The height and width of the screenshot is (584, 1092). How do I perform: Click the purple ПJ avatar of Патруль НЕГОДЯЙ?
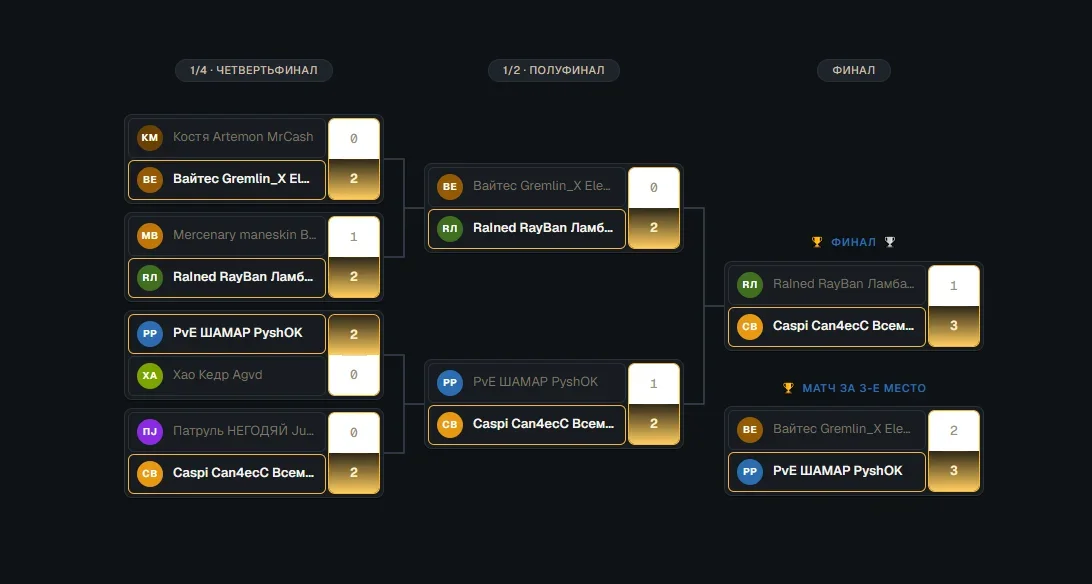point(150,432)
